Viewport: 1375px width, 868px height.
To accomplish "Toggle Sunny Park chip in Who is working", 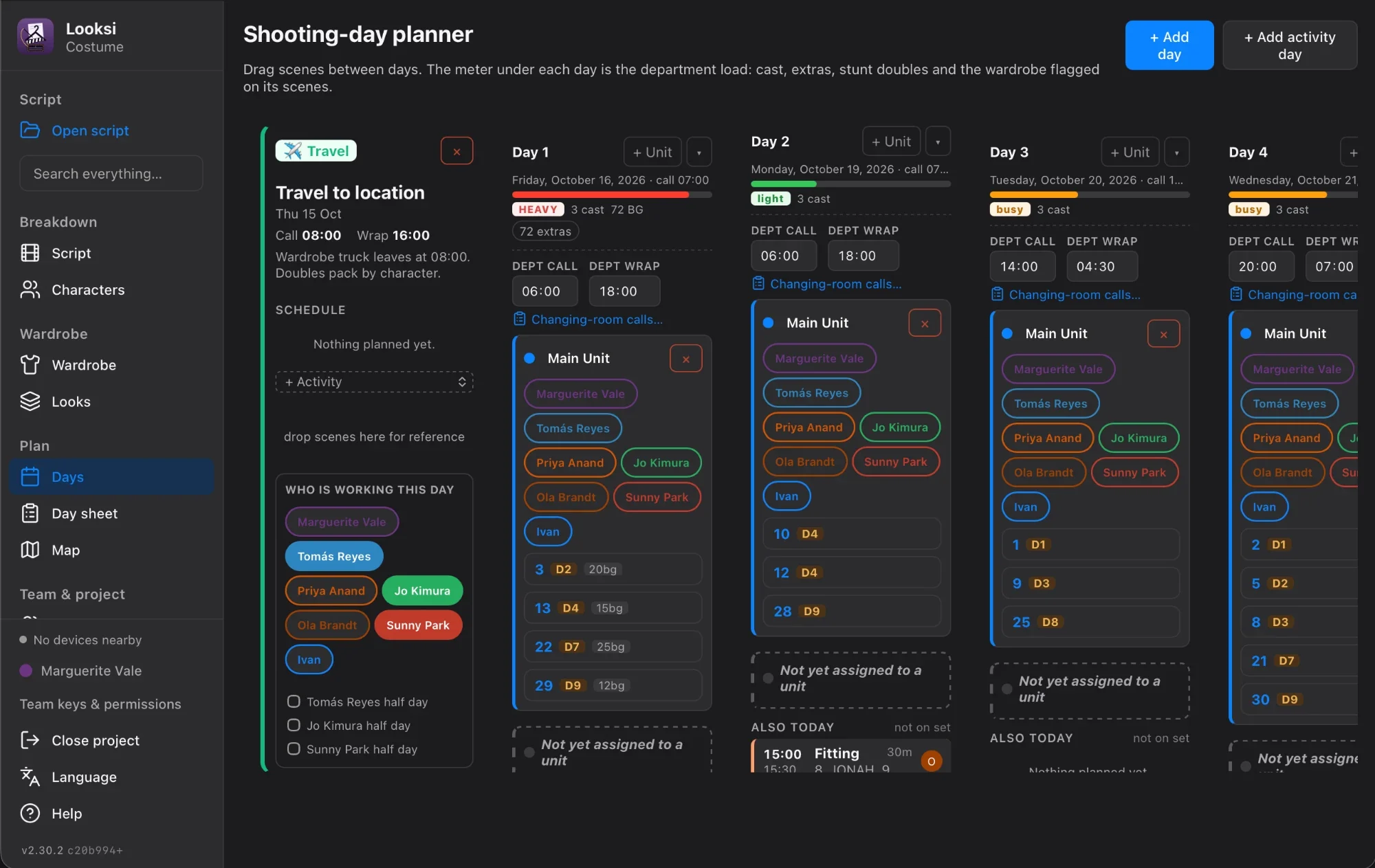I will pyautogui.click(x=418, y=625).
